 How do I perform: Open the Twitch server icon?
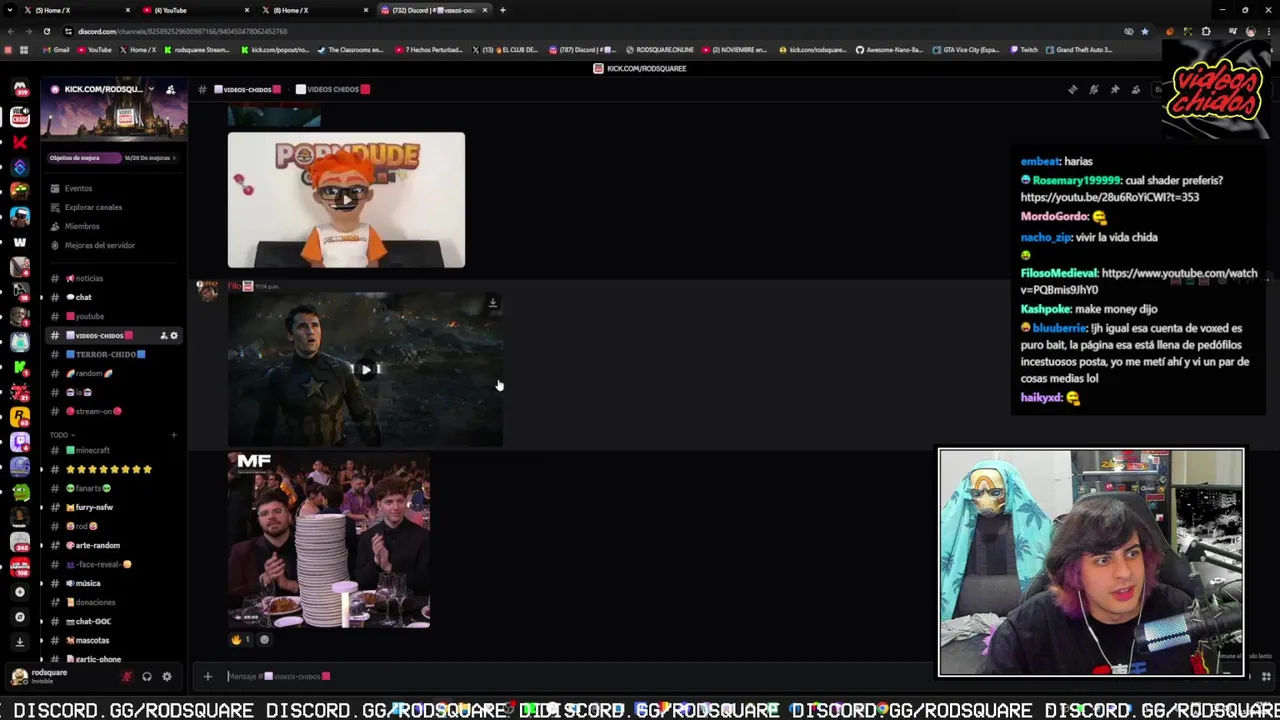(19, 441)
